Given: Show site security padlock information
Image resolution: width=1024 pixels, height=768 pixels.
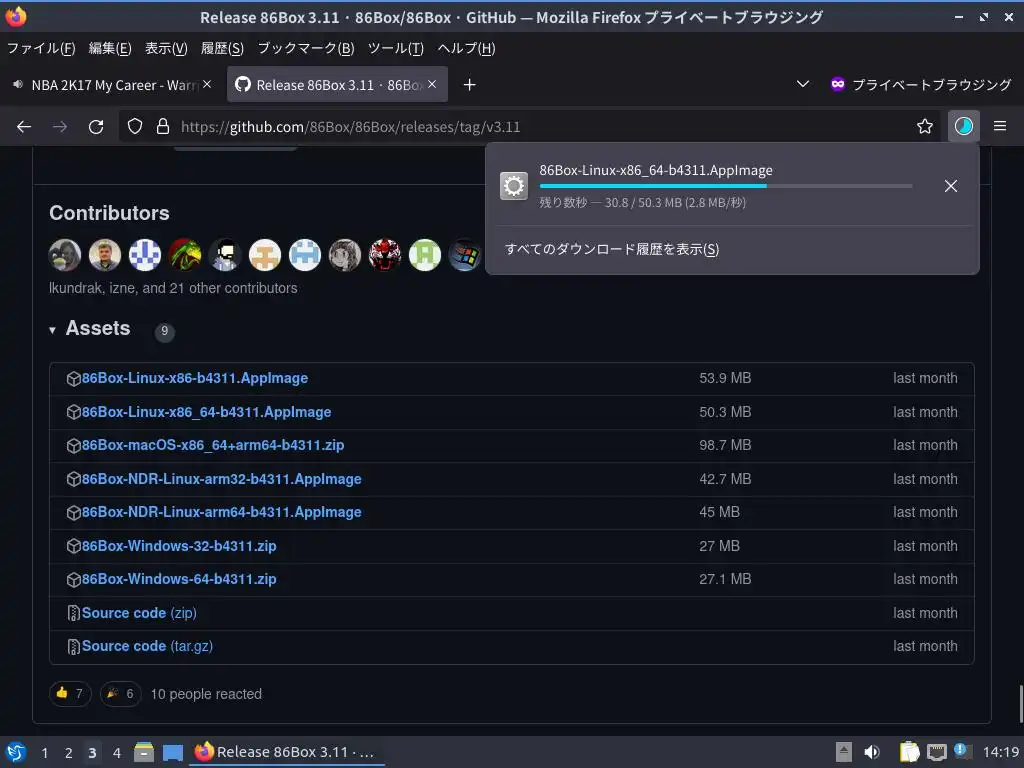Looking at the screenshot, I should click(163, 127).
